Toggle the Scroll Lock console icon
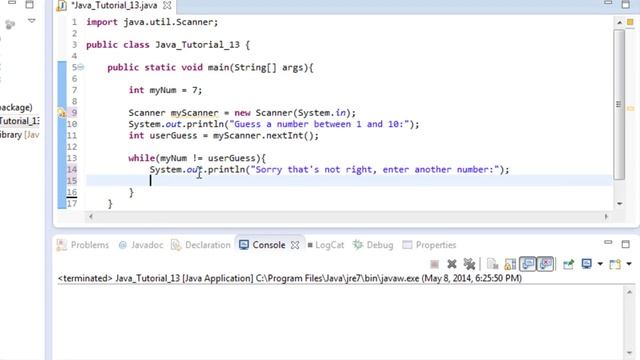Image resolution: width=640 pixels, height=360 pixels. 510,264
